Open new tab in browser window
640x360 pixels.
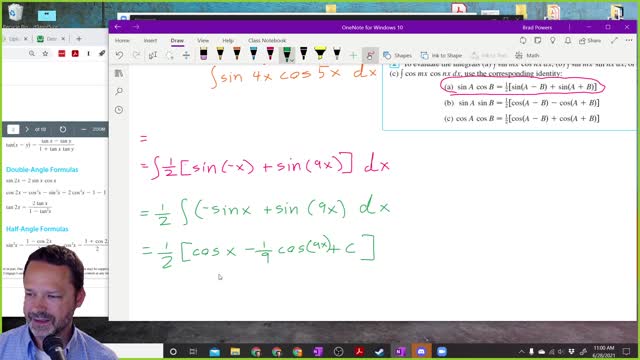(79, 39)
